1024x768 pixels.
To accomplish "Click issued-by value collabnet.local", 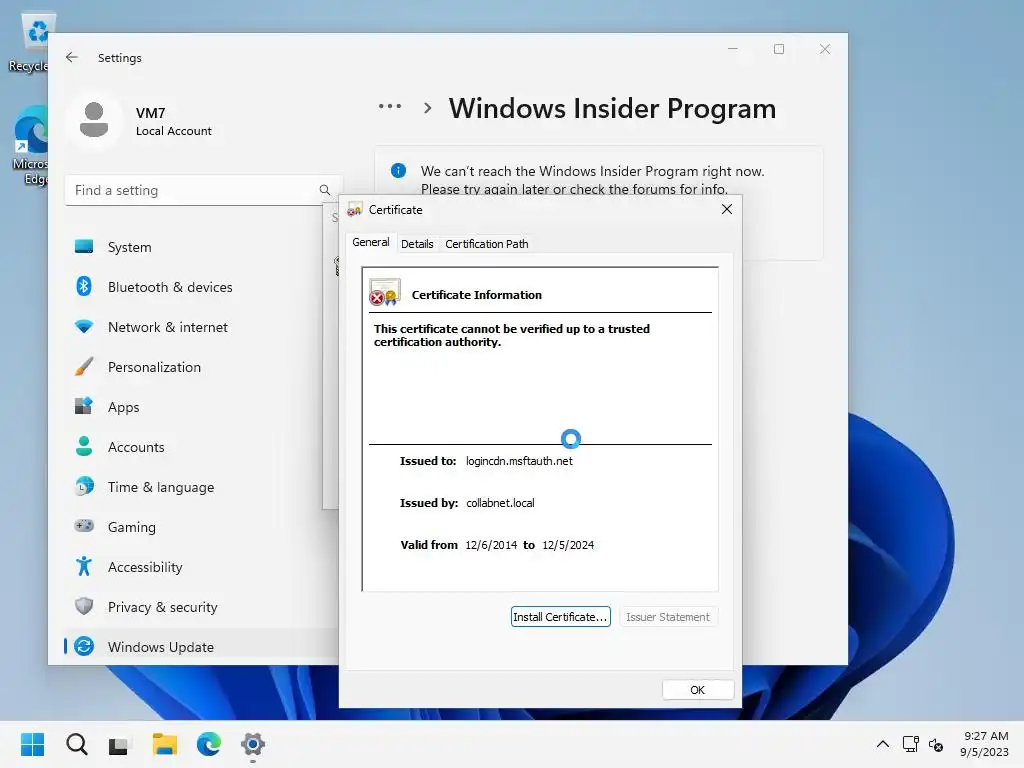I will click(500, 503).
